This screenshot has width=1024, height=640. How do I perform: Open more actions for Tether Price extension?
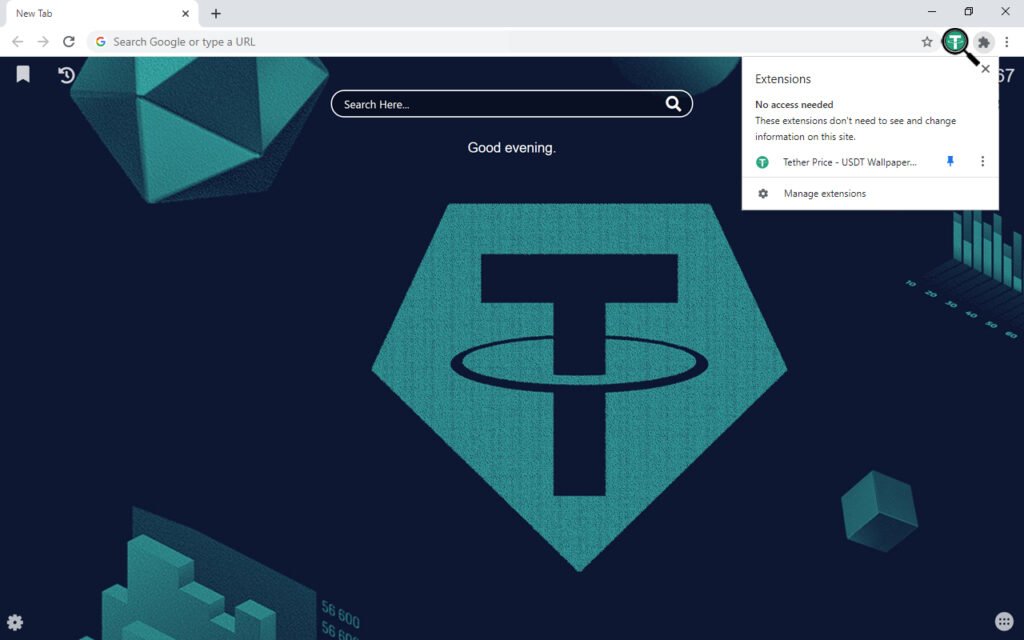tap(982, 162)
